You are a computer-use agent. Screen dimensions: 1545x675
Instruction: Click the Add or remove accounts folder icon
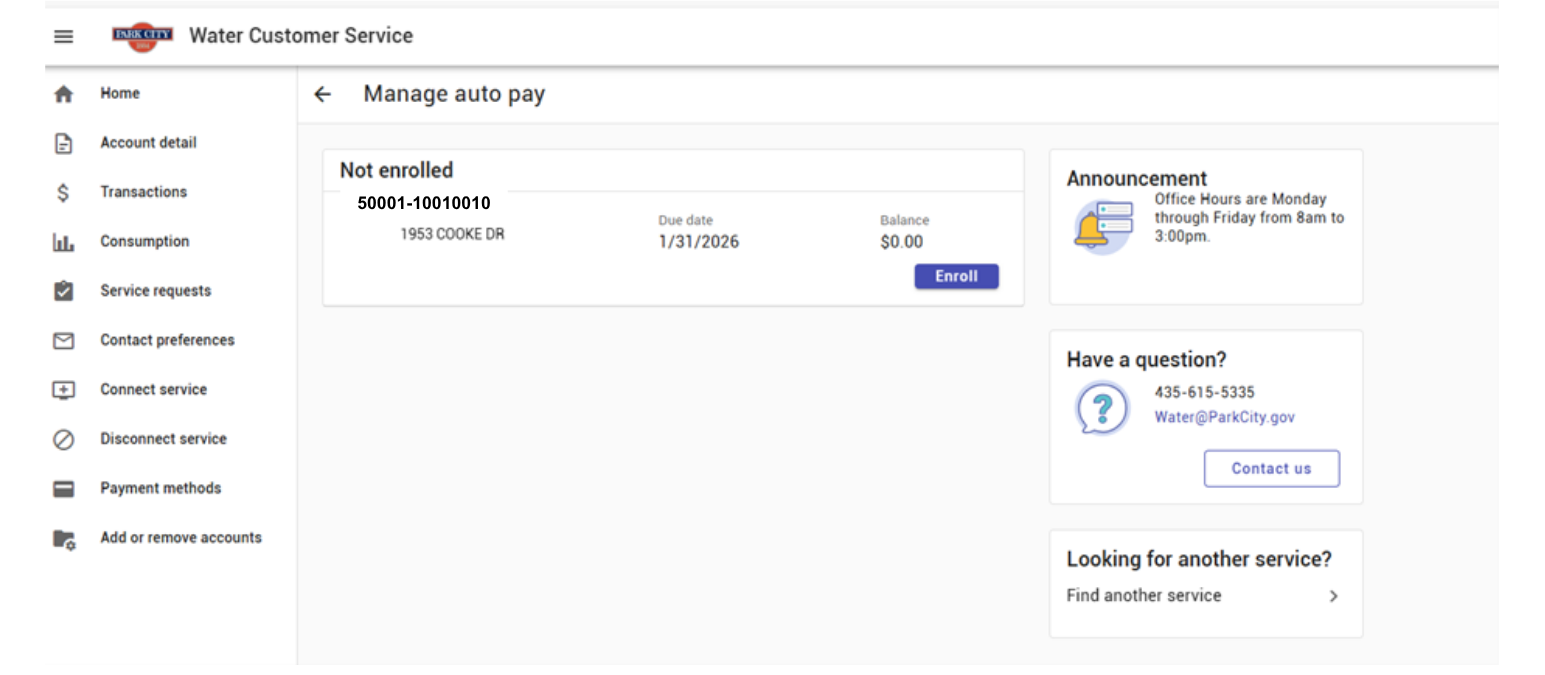64,539
